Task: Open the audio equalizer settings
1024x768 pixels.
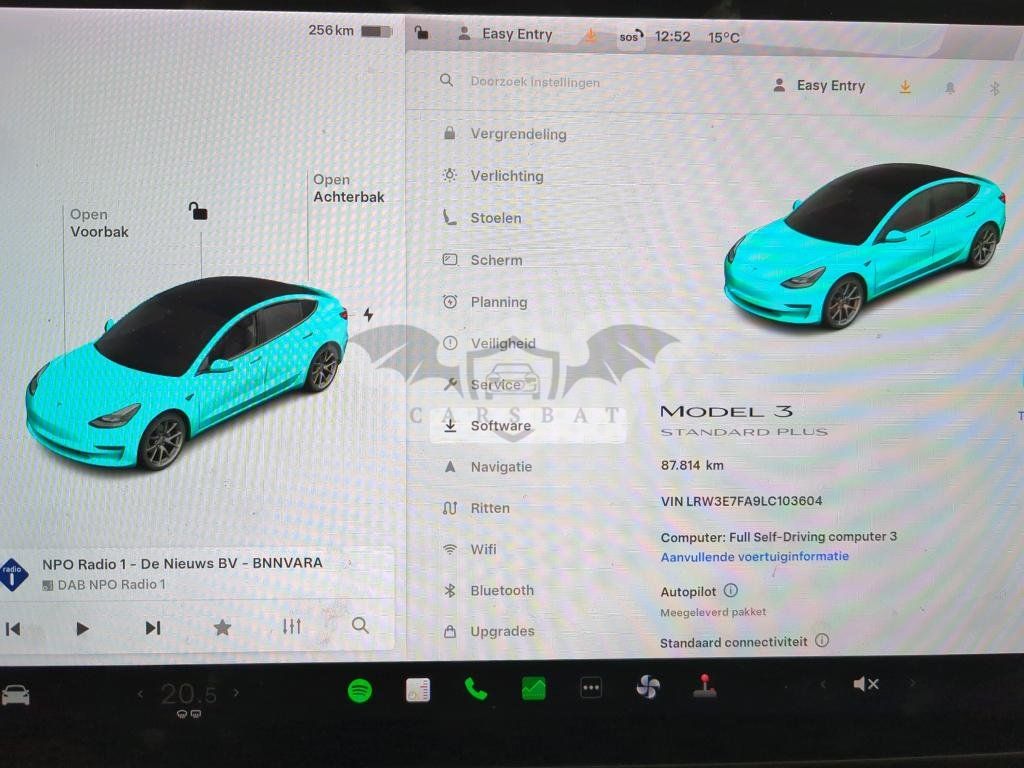Action: [292, 627]
